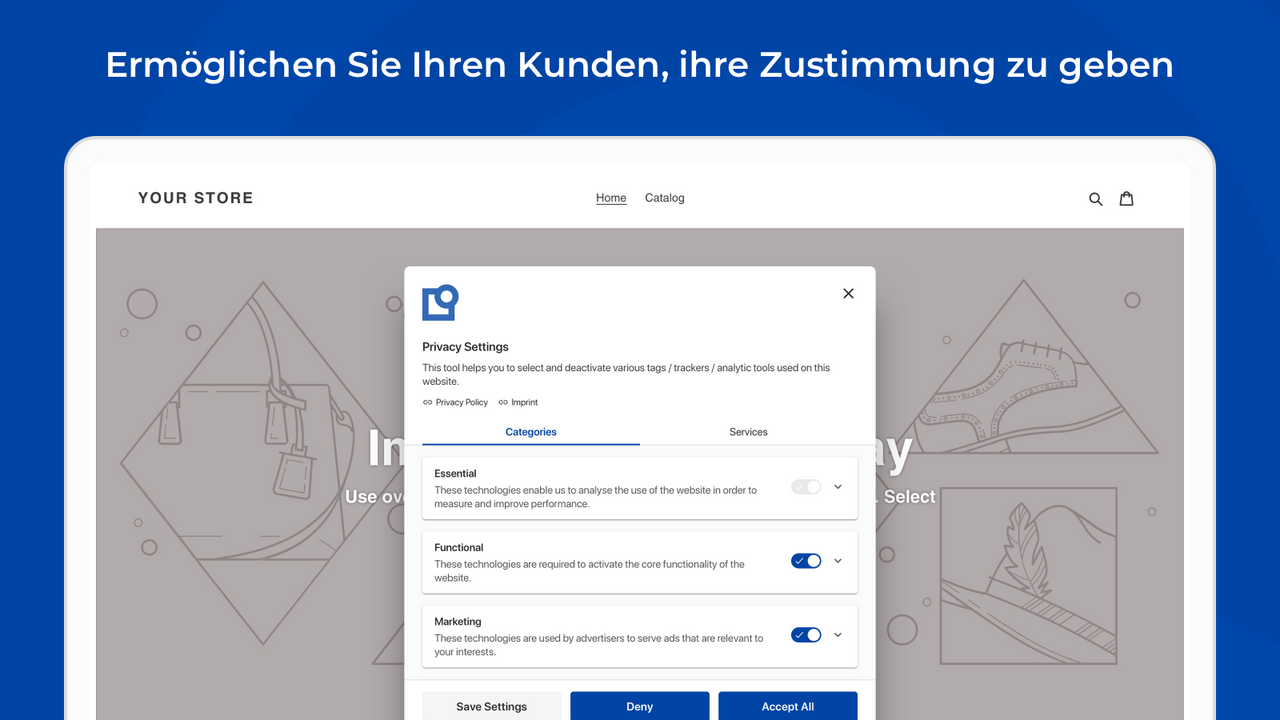The image size is (1280, 720).
Task: Switch to the Categories tab
Action: [x=531, y=432]
